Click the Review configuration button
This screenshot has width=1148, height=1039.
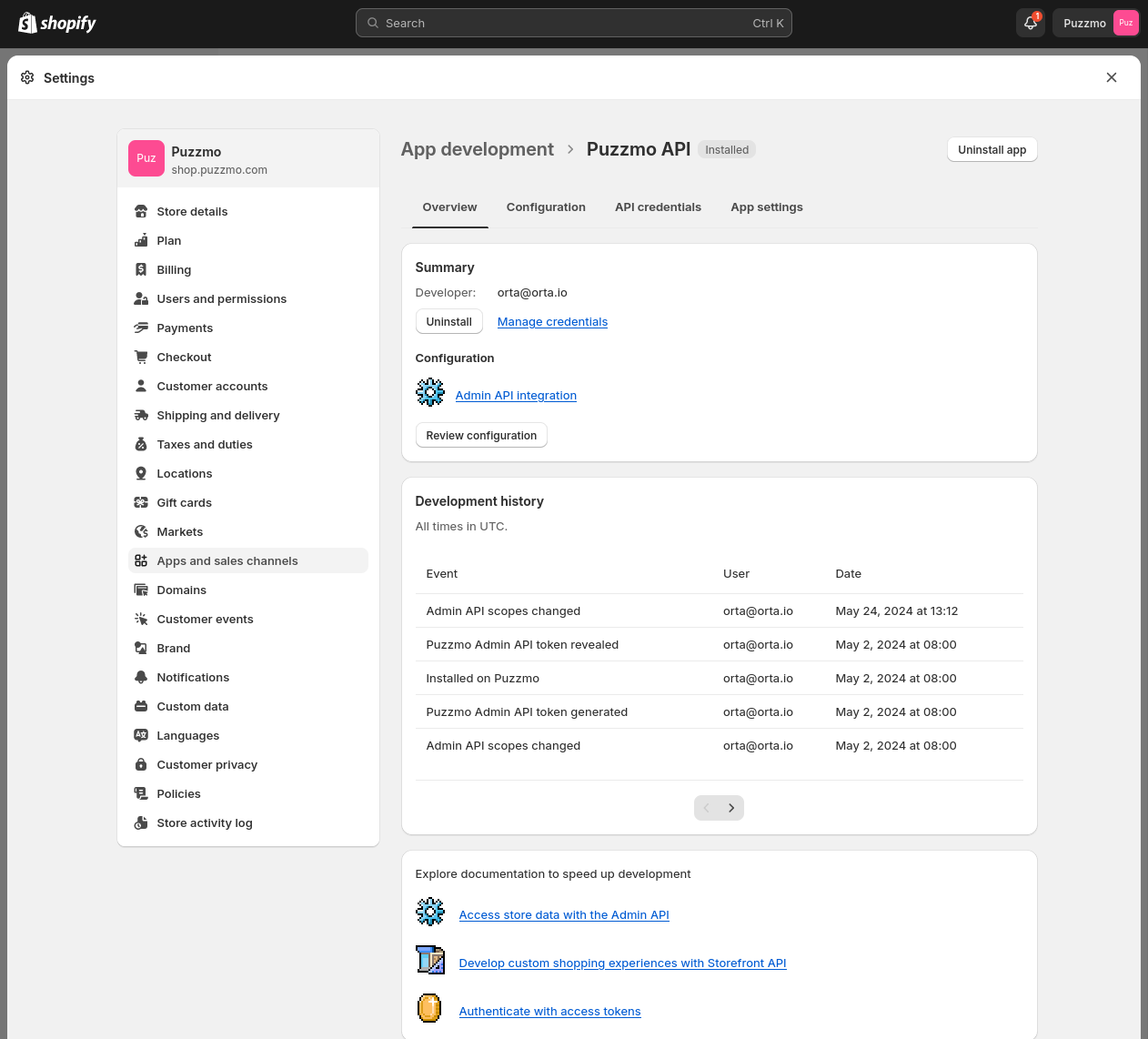click(x=480, y=435)
